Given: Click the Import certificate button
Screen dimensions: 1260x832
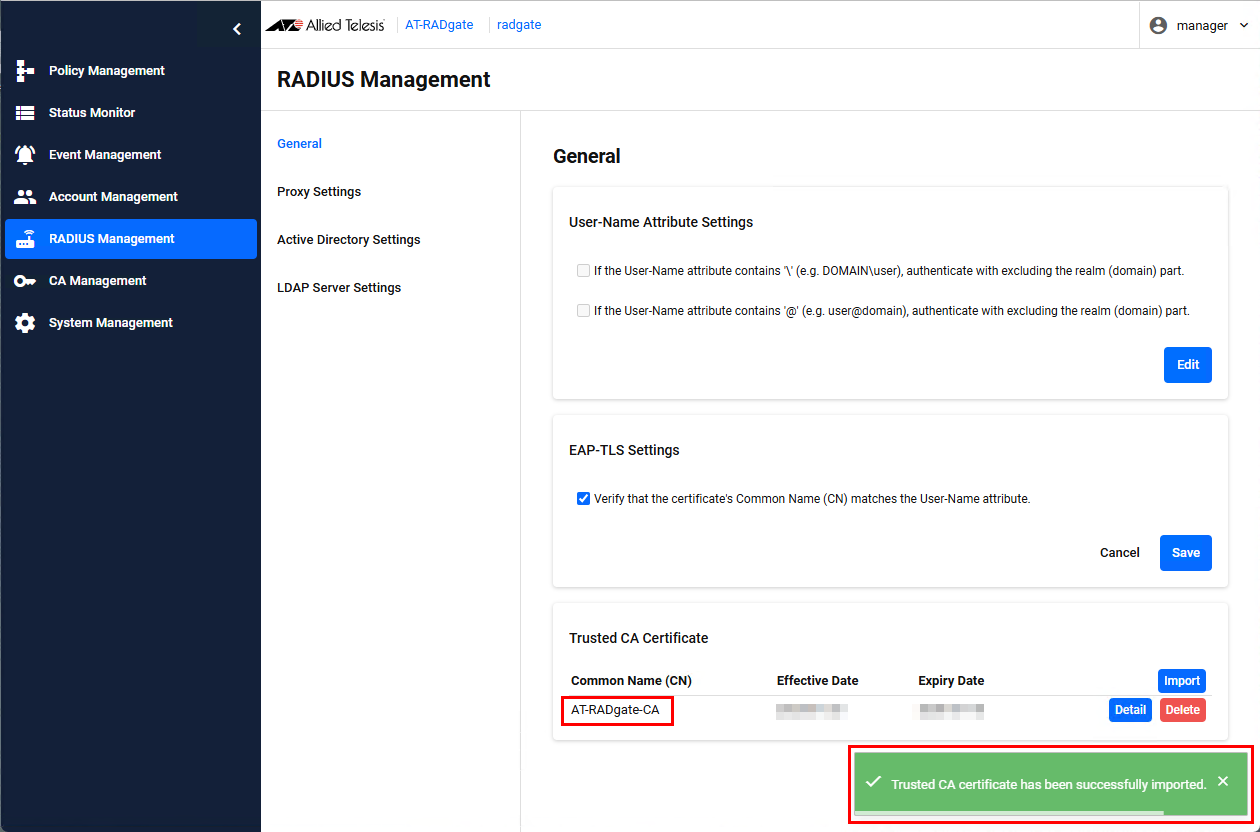Looking at the screenshot, I should (1182, 681).
